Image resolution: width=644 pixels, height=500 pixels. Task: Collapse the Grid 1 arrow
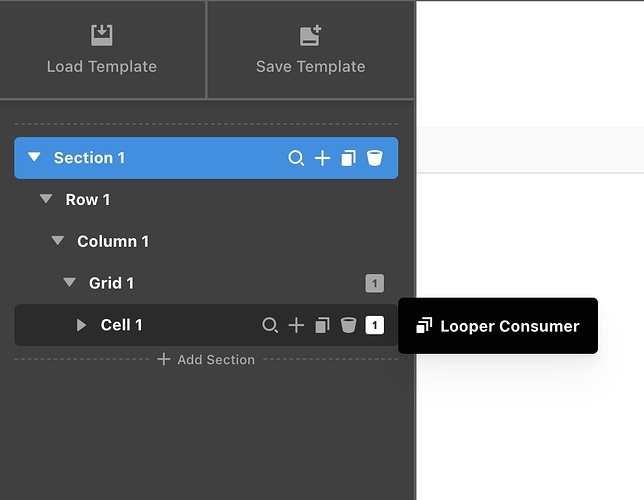tap(70, 283)
